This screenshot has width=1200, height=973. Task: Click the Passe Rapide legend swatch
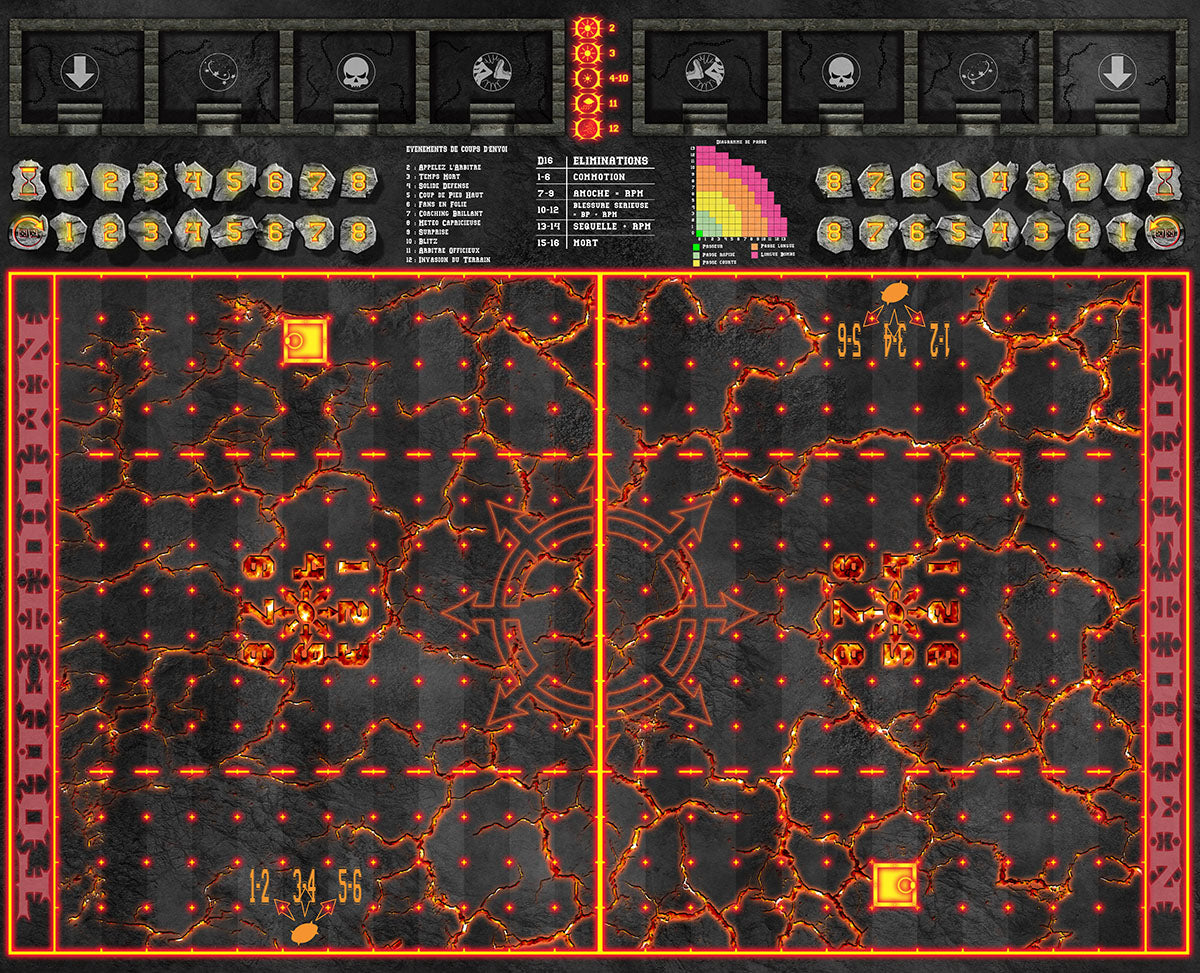[x=695, y=254]
